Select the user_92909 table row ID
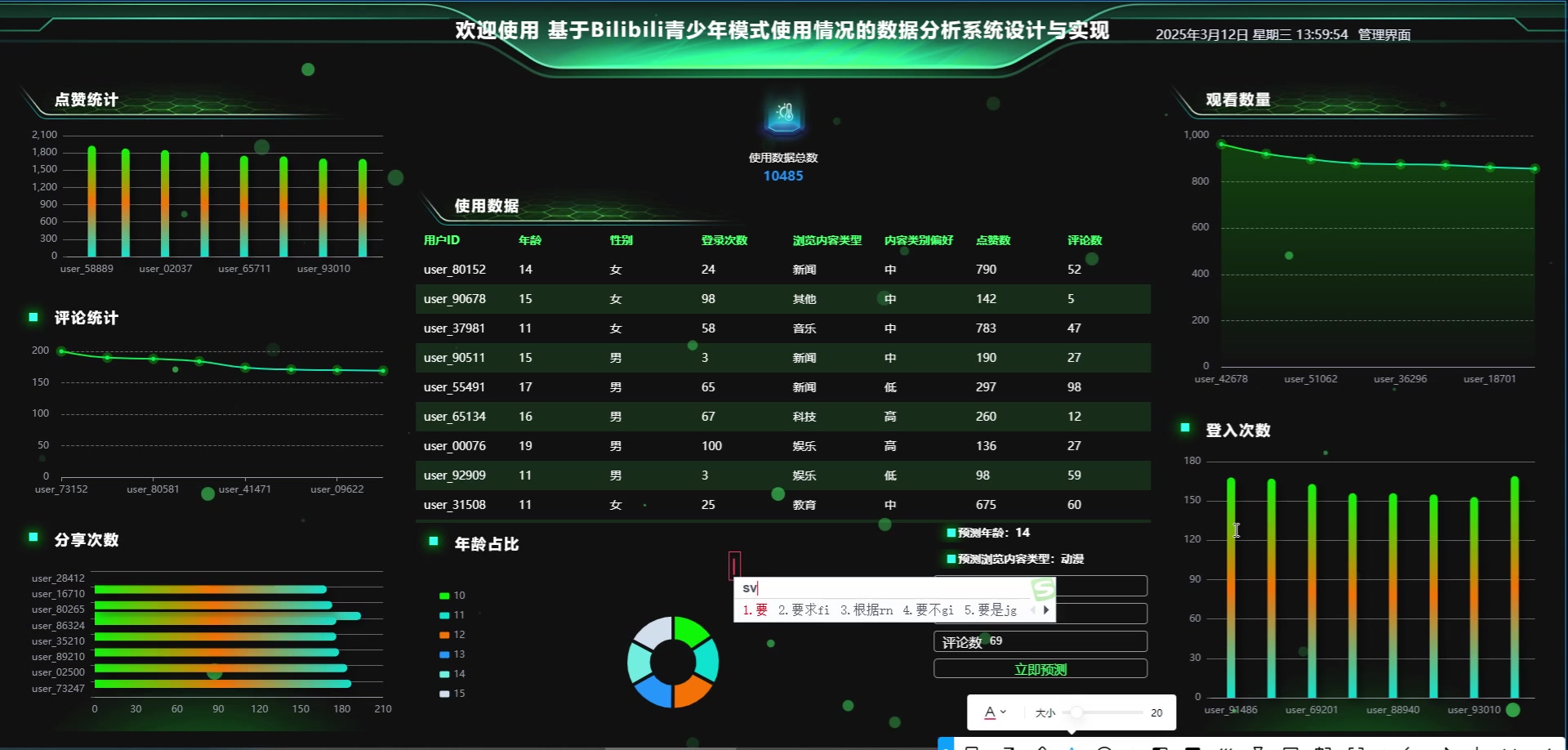Screen dimensions: 1568x750 (x=455, y=475)
